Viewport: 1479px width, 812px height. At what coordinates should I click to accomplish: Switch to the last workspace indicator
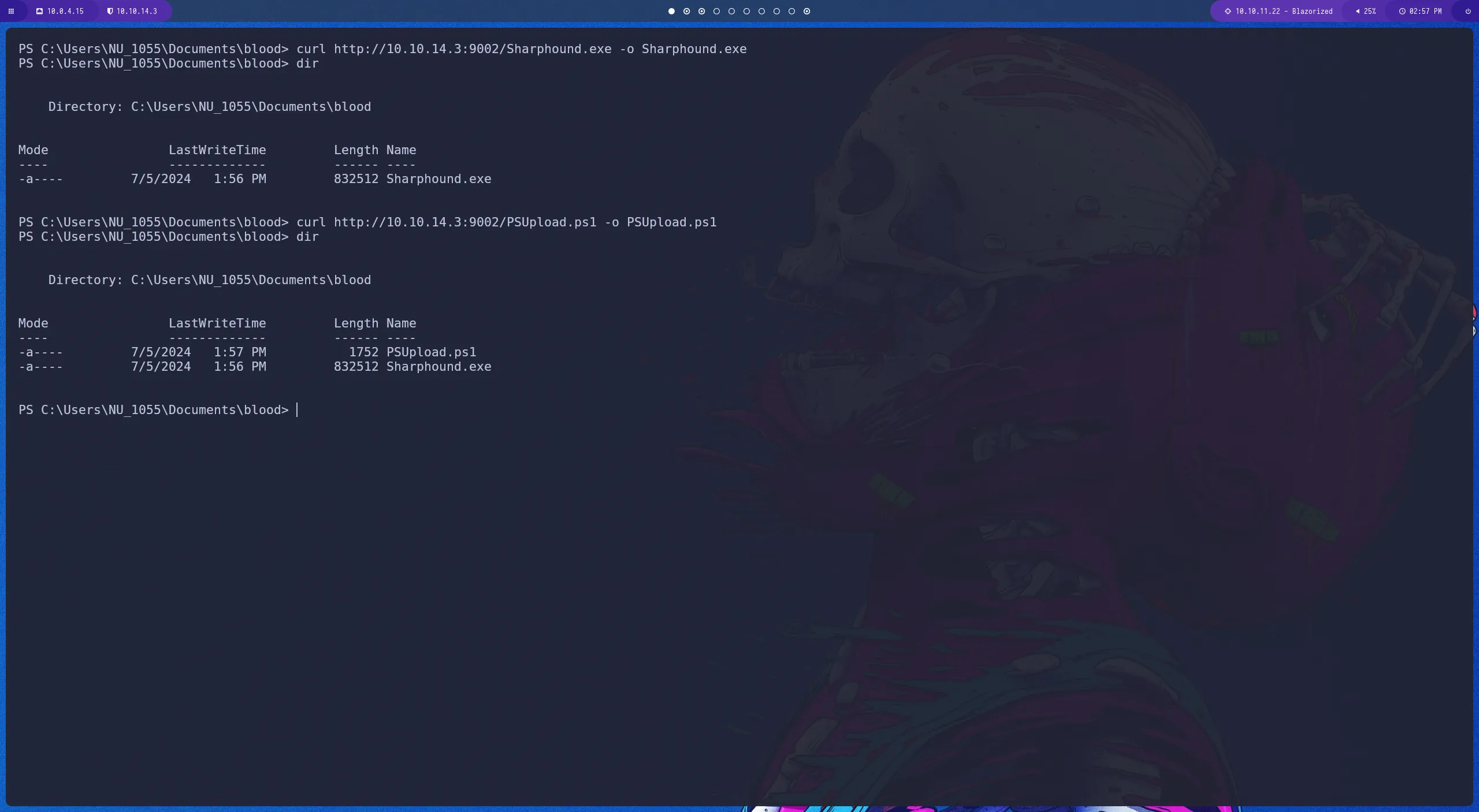tap(807, 11)
